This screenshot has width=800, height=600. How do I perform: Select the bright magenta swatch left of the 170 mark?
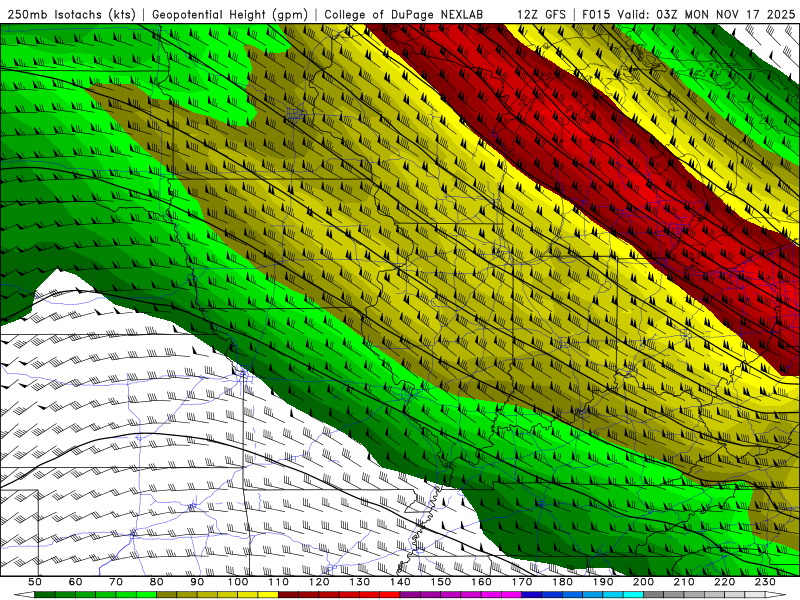click(512, 594)
